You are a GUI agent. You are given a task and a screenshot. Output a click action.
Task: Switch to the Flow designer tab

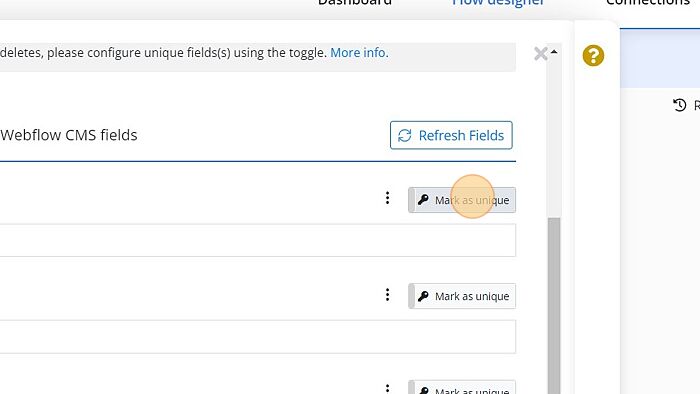coord(498,3)
